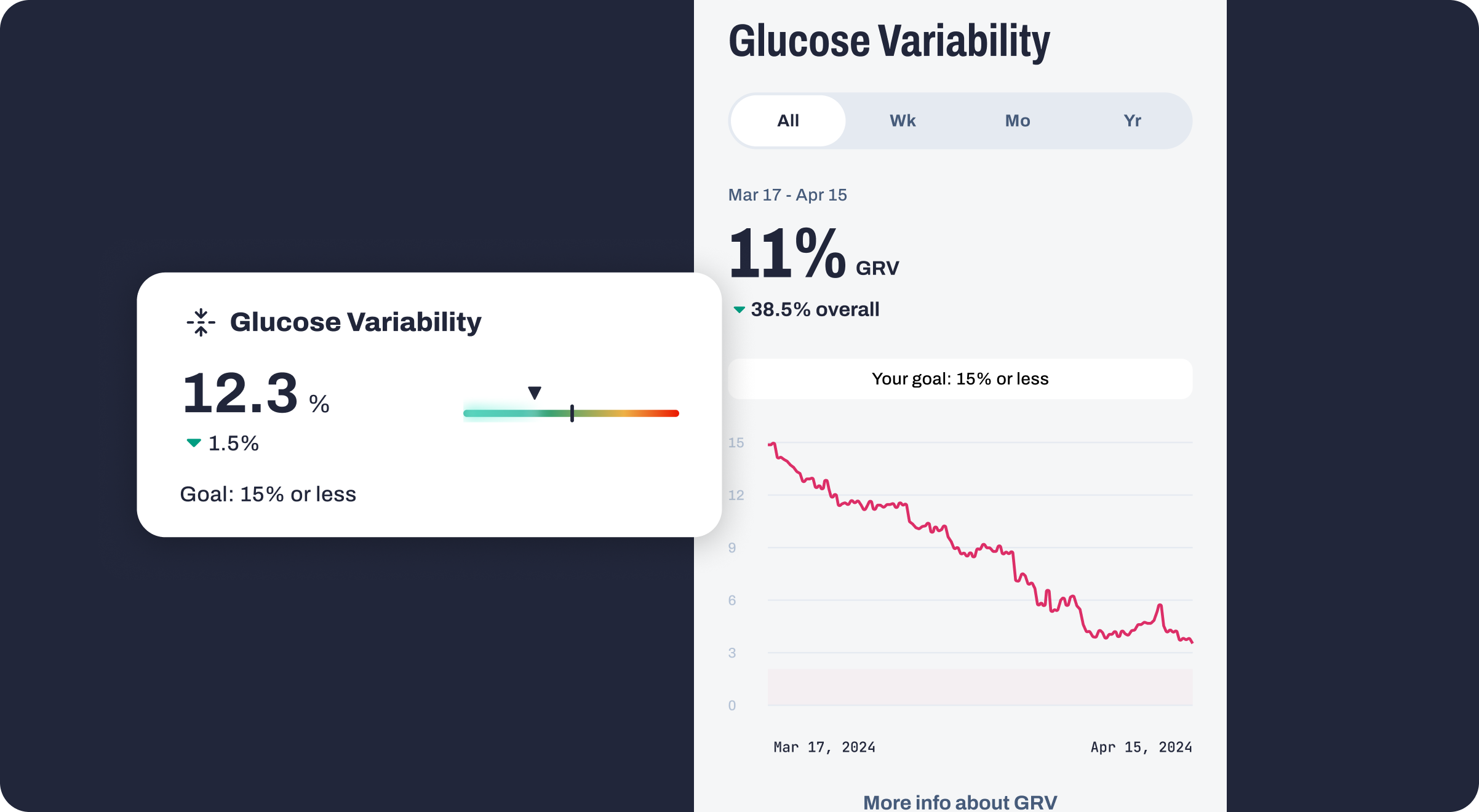
Task: Click the Mar 17, 2024 axis label
Action: (x=824, y=747)
